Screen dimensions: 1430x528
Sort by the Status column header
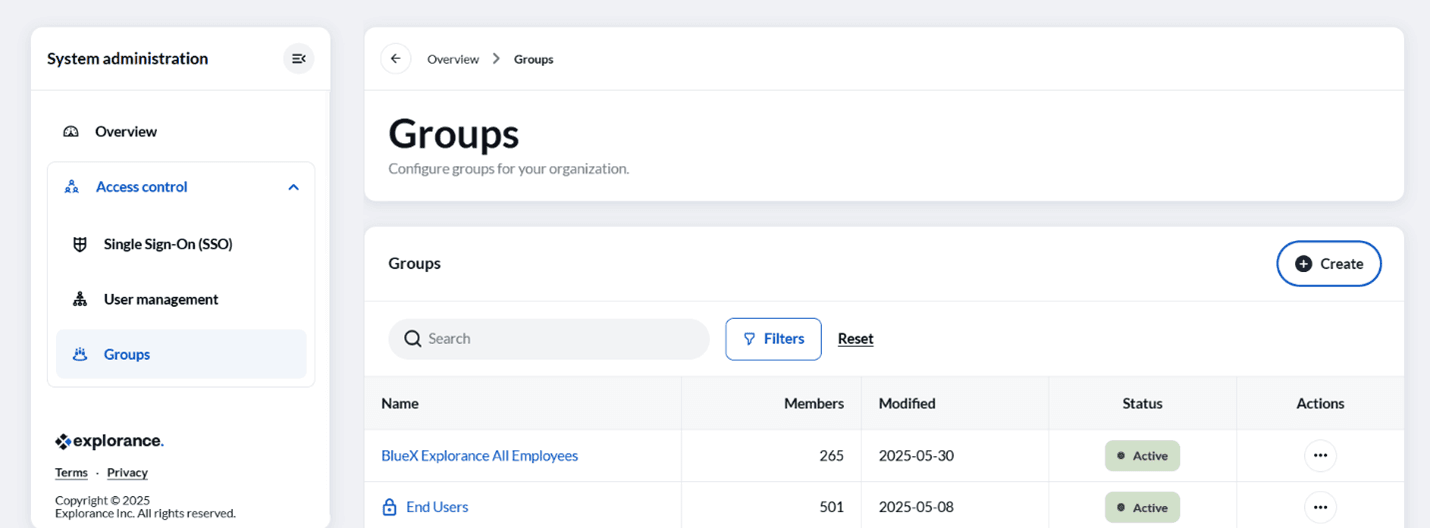[1142, 404]
